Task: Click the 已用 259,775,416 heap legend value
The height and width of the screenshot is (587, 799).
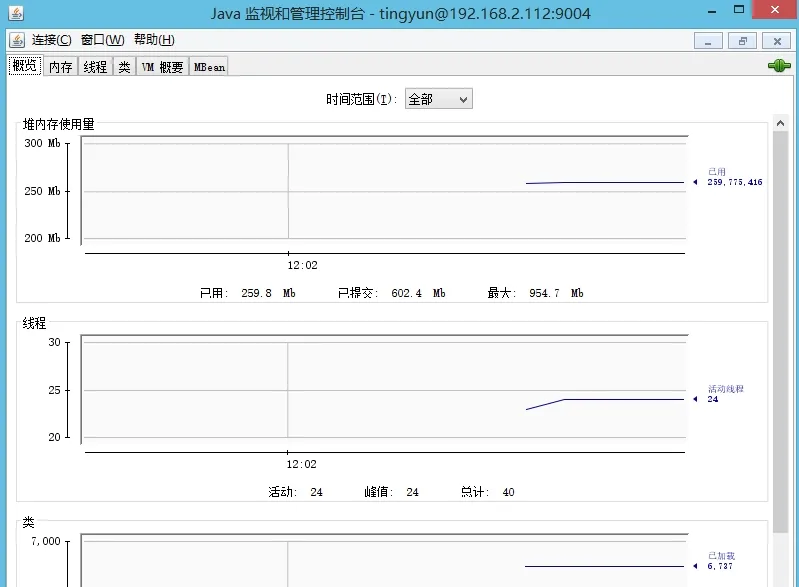Action: pyautogui.click(x=734, y=182)
